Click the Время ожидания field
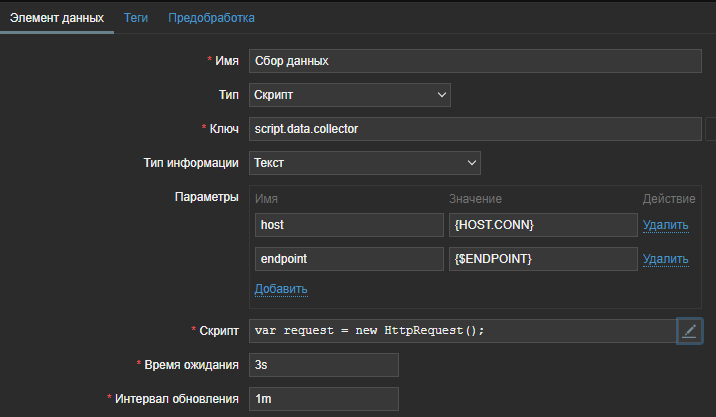 click(x=323, y=365)
